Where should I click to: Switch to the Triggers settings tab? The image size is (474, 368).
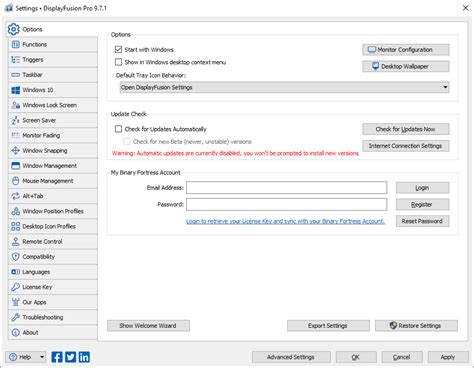tap(53, 60)
